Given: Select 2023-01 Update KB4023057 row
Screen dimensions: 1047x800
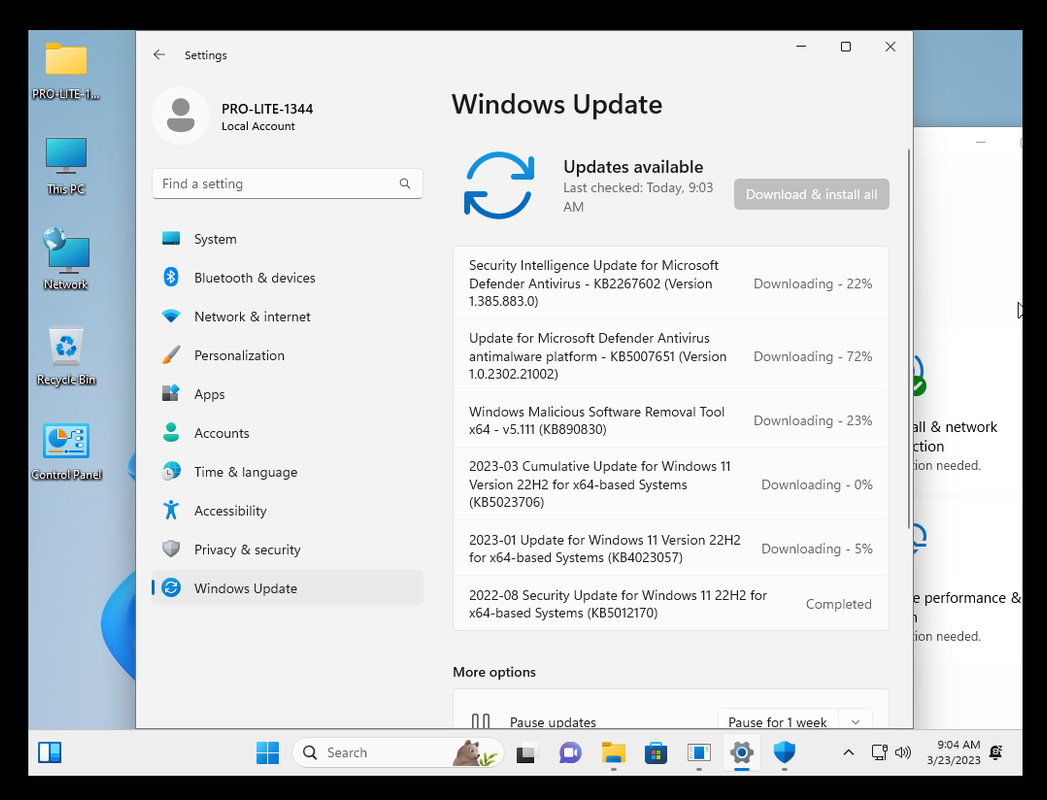Looking at the screenshot, I should (x=670, y=548).
